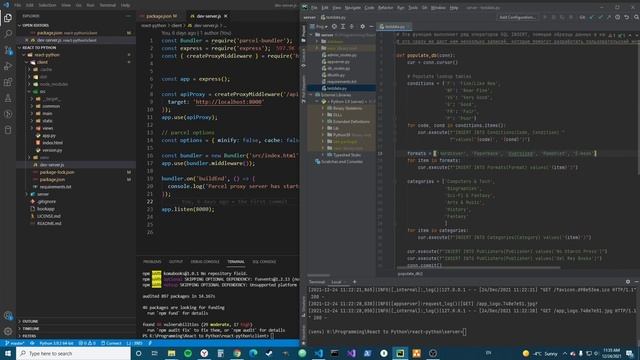Open index.html in VS Code Explorer
640x360 pixels.
53,143
